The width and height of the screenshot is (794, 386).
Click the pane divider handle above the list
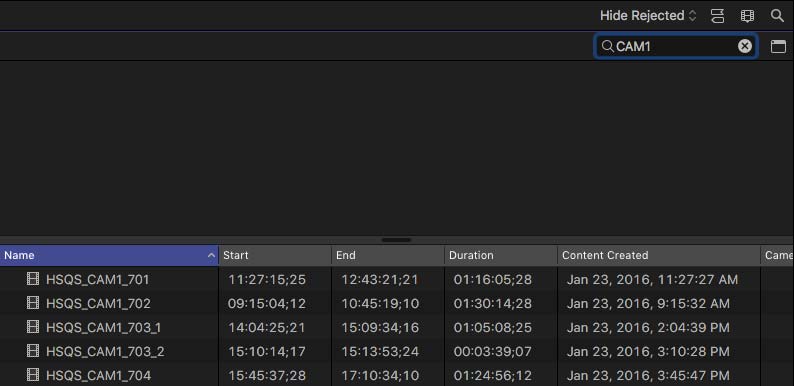pos(396,240)
